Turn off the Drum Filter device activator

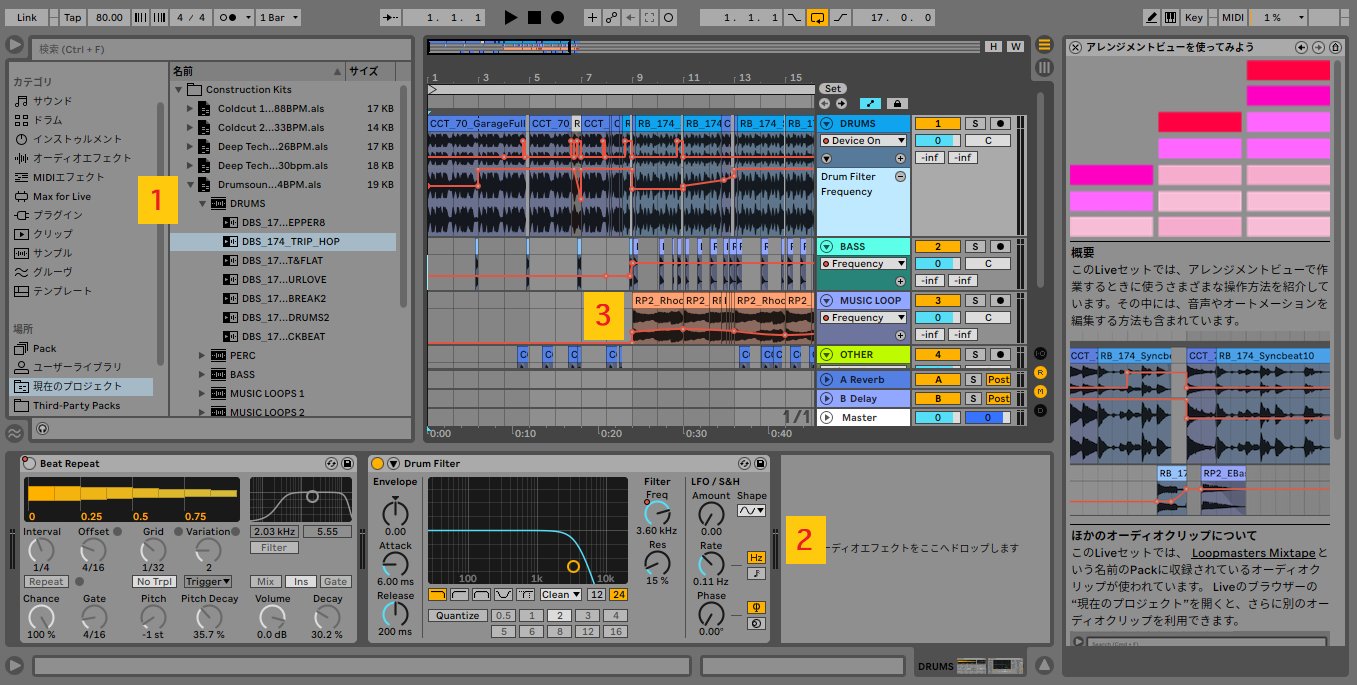[x=377, y=464]
